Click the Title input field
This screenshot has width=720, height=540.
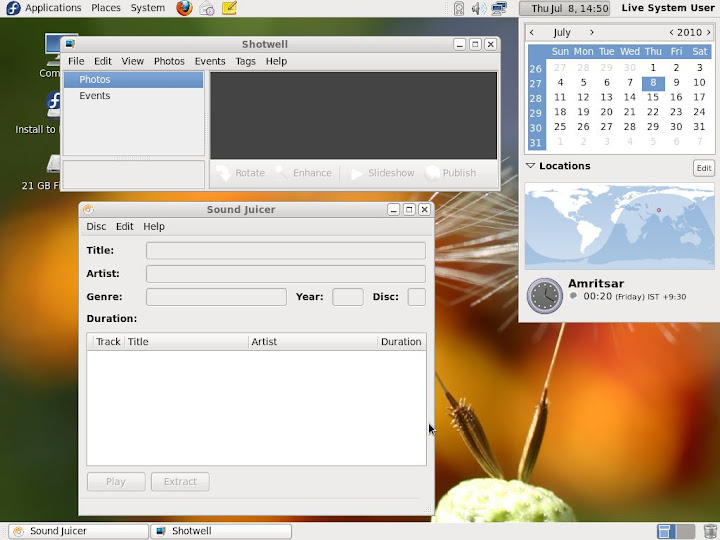pyautogui.click(x=286, y=251)
